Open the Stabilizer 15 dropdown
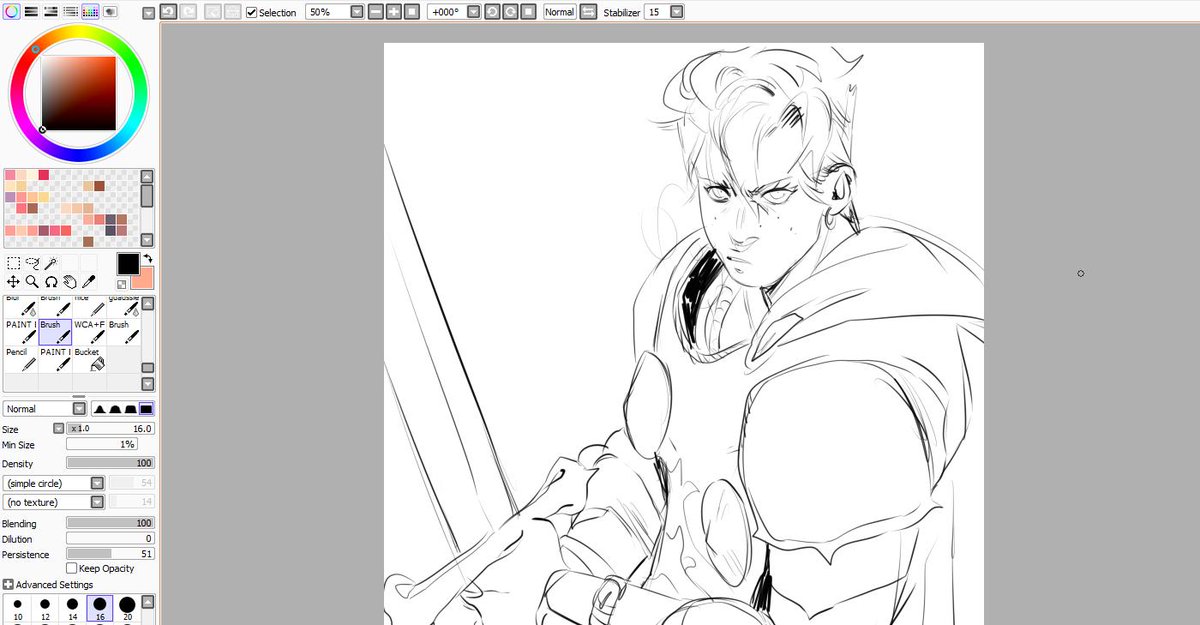 tap(677, 12)
